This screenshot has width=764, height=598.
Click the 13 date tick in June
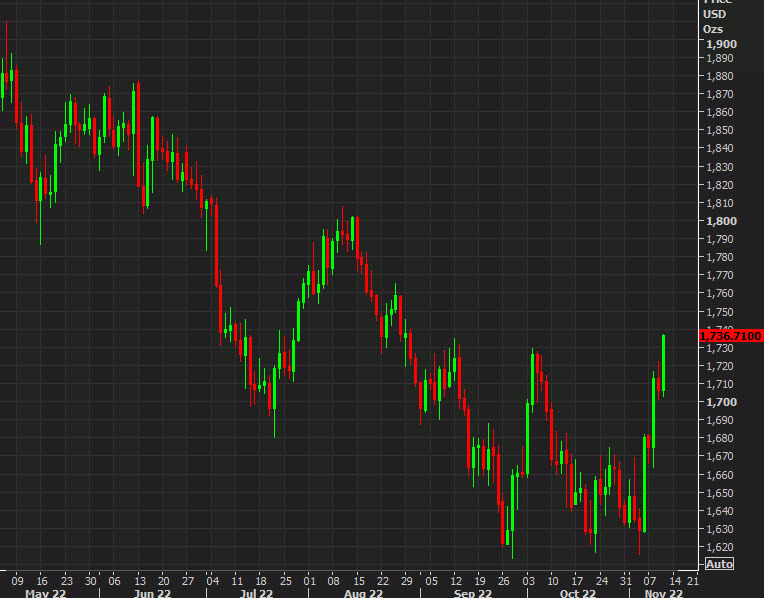[x=140, y=581]
